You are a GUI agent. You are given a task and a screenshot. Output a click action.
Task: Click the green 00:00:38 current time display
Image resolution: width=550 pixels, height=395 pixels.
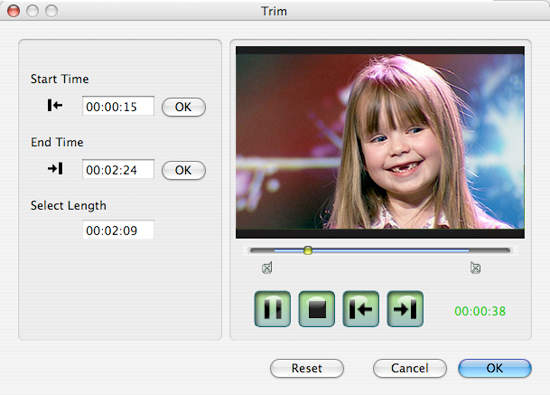pos(480,311)
